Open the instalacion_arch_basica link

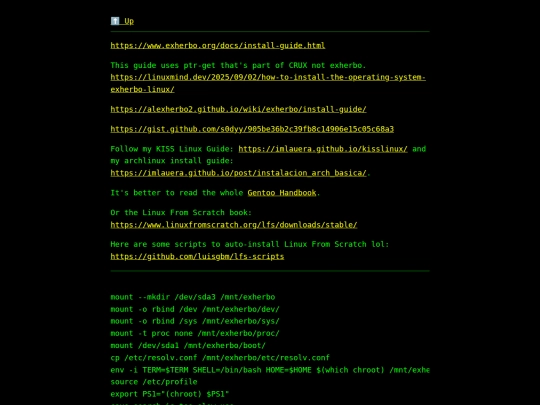[x=238, y=173]
